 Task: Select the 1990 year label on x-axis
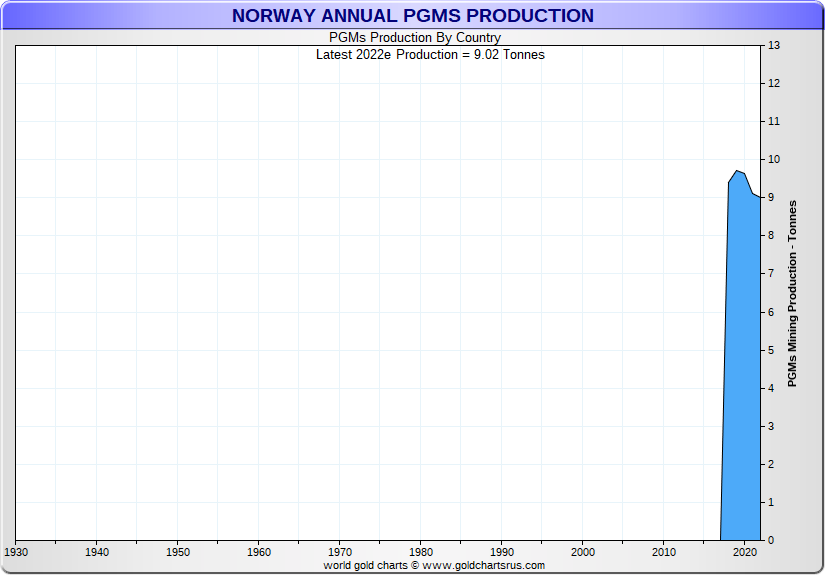[502, 552]
